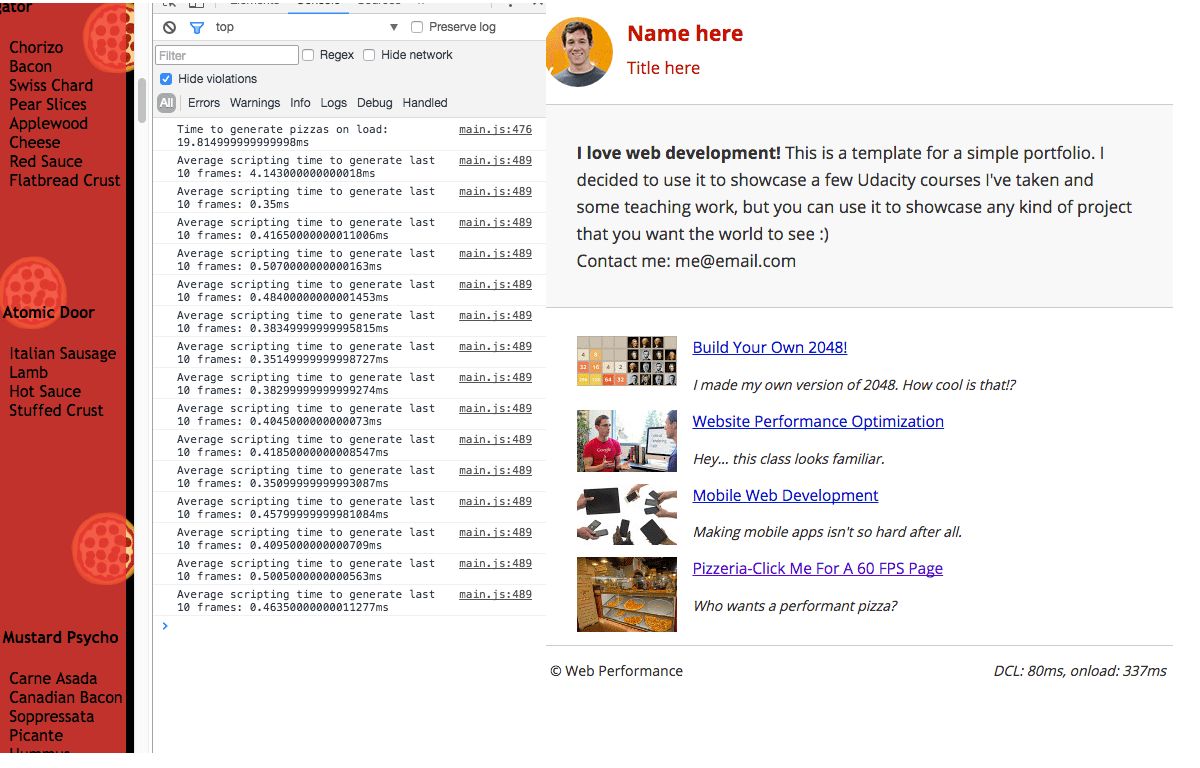Click the Website Performance Optimization thumbnail
Image resolution: width=1200 pixels, height=768 pixels.
tap(627, 441)
